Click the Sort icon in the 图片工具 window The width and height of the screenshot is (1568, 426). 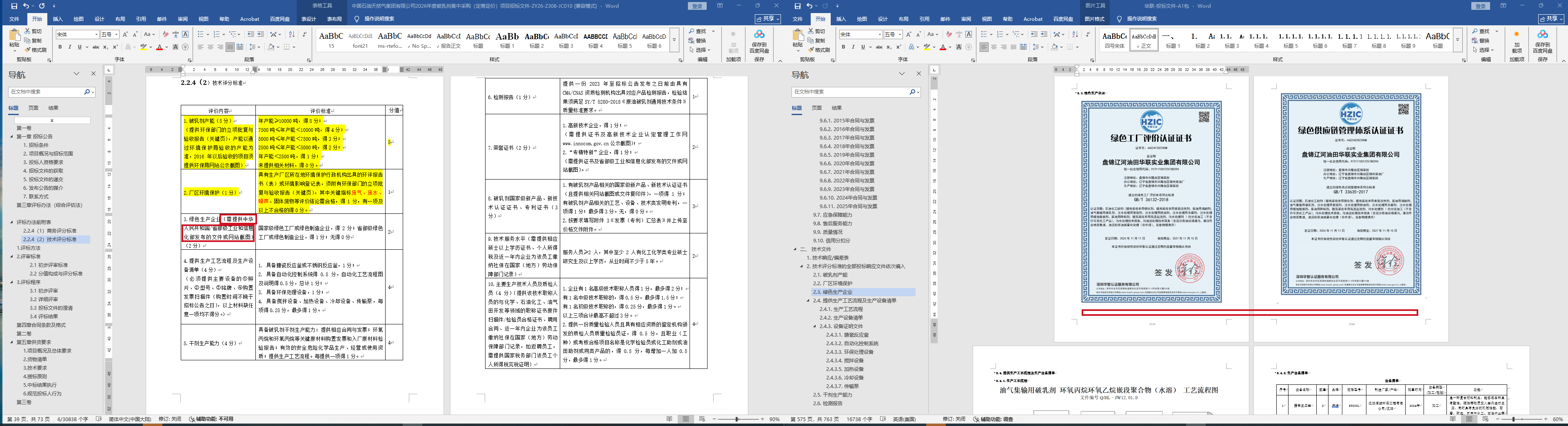(1074, 35)
